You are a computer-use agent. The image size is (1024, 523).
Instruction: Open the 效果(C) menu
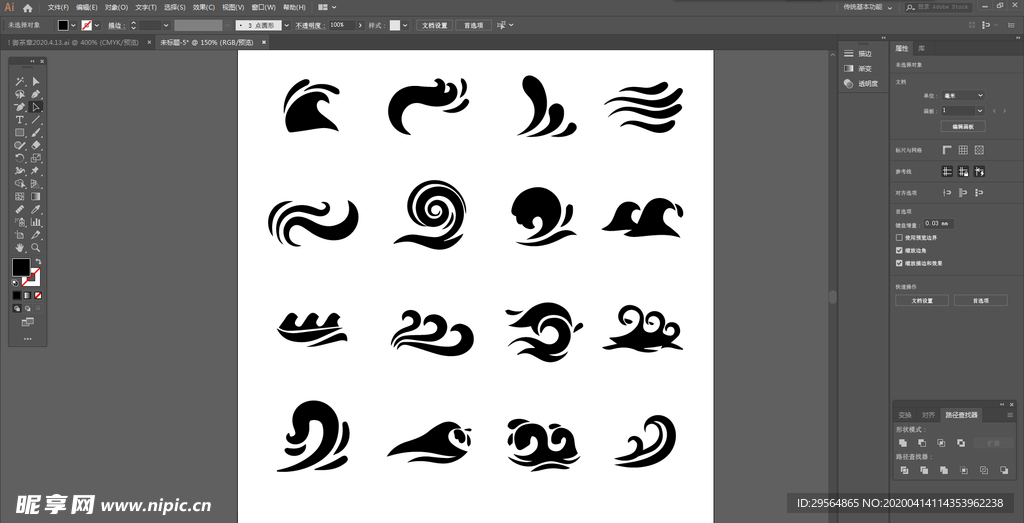tap(203, 7)
